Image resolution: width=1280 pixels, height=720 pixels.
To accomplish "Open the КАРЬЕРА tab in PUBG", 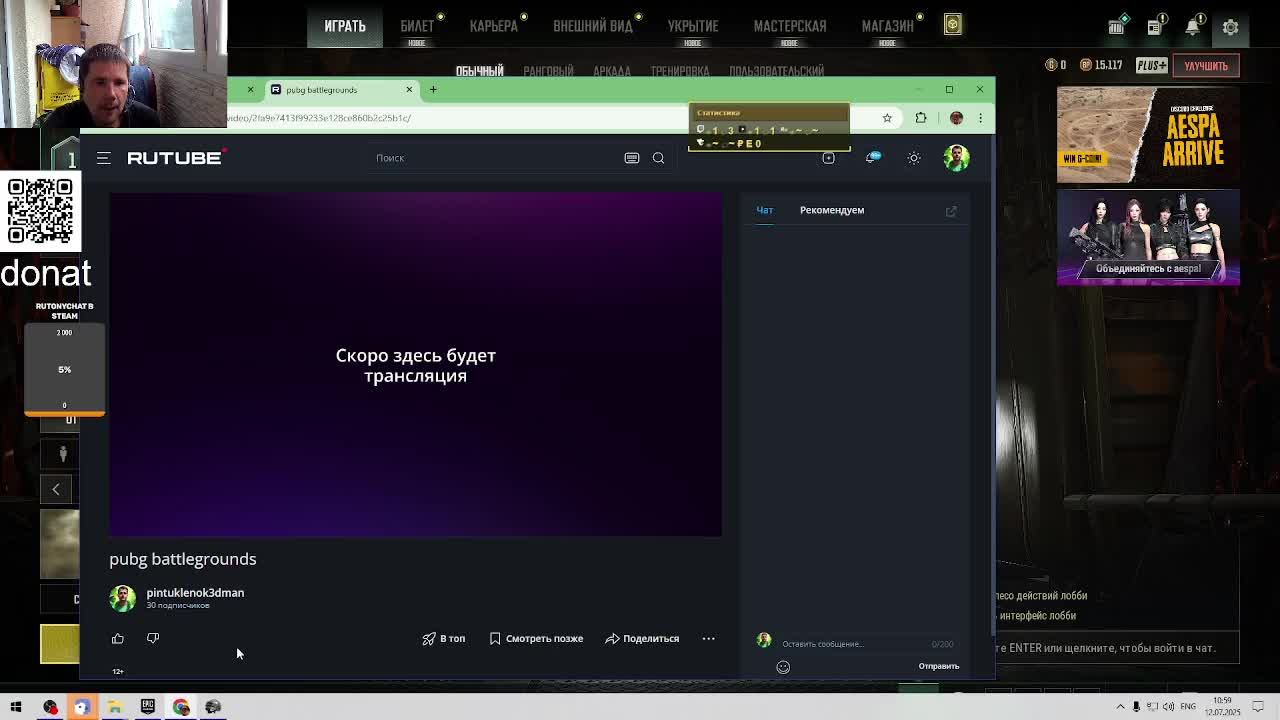I will [x=494, y=26].
